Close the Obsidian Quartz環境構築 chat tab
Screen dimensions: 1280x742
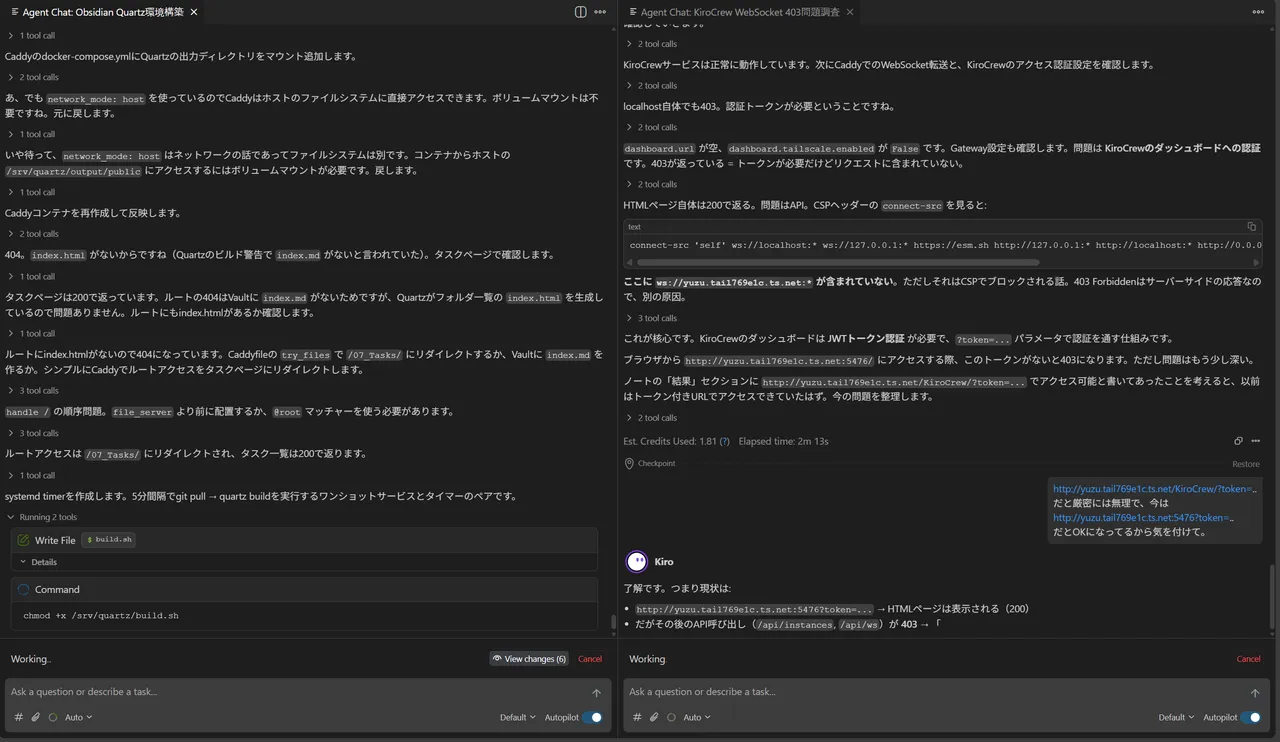193,12
